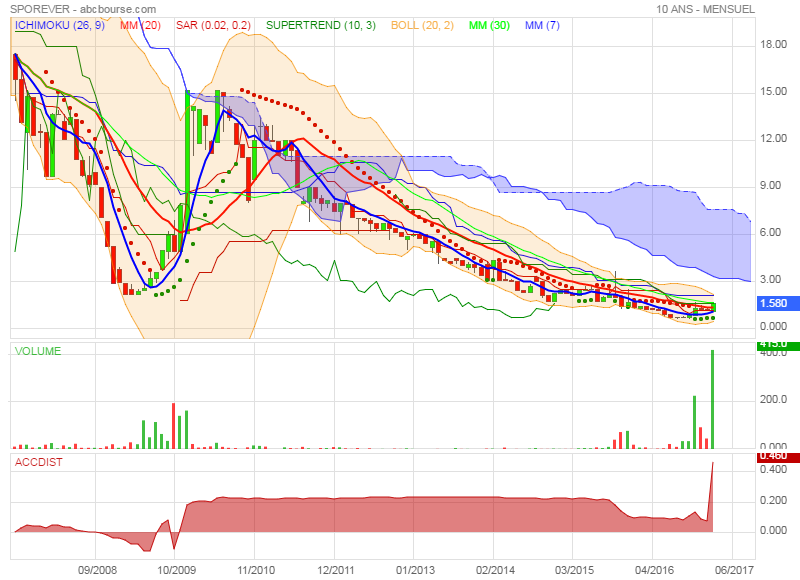Click the 200.0 volume axis label
Viewport: 800px width, 580px height.
pyautogui.click(x=773, y=399)
